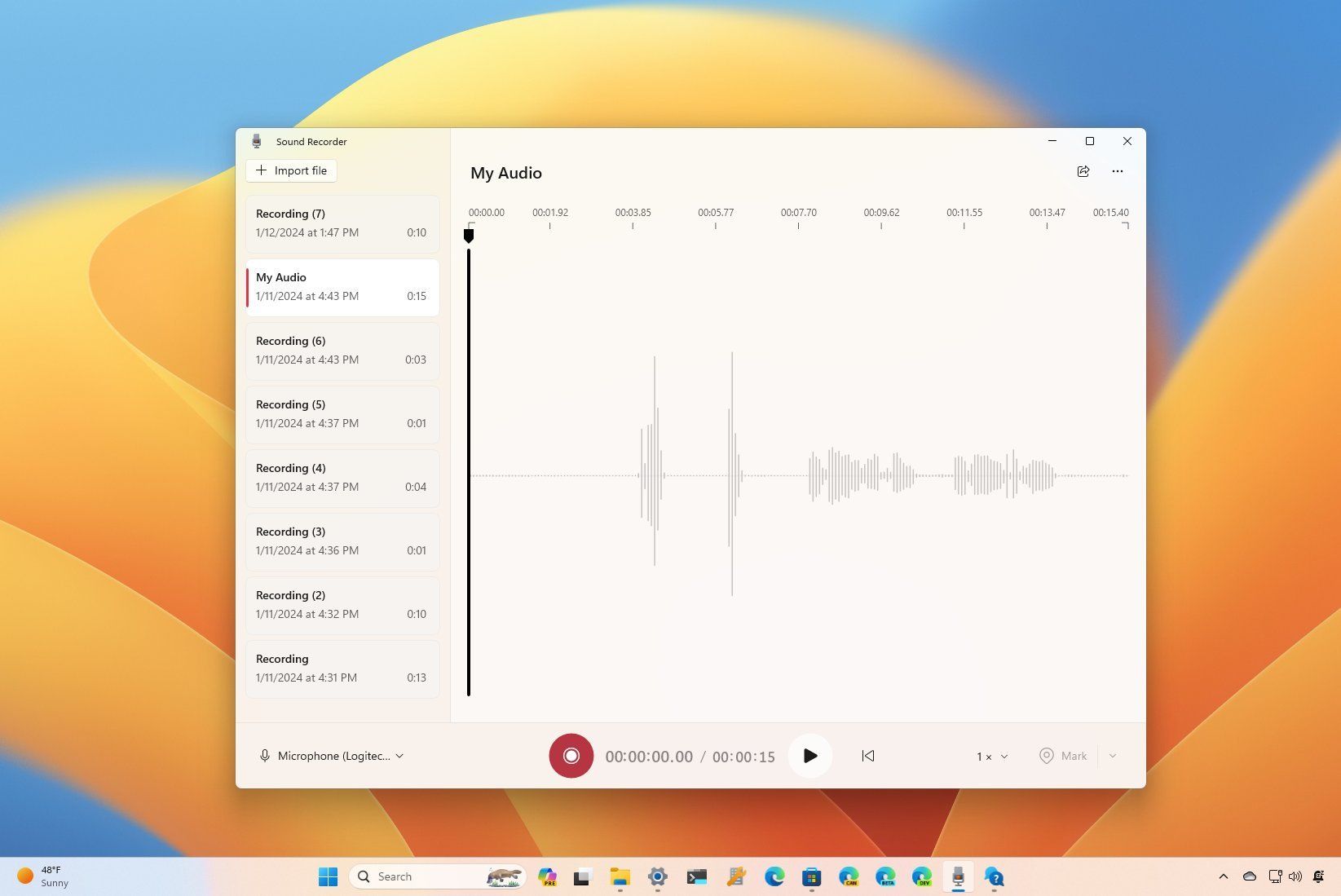Viewport: 1341px width, 896px height.
Task: Click the Share icon for My Audio
Action: [x=1083, y=171]
